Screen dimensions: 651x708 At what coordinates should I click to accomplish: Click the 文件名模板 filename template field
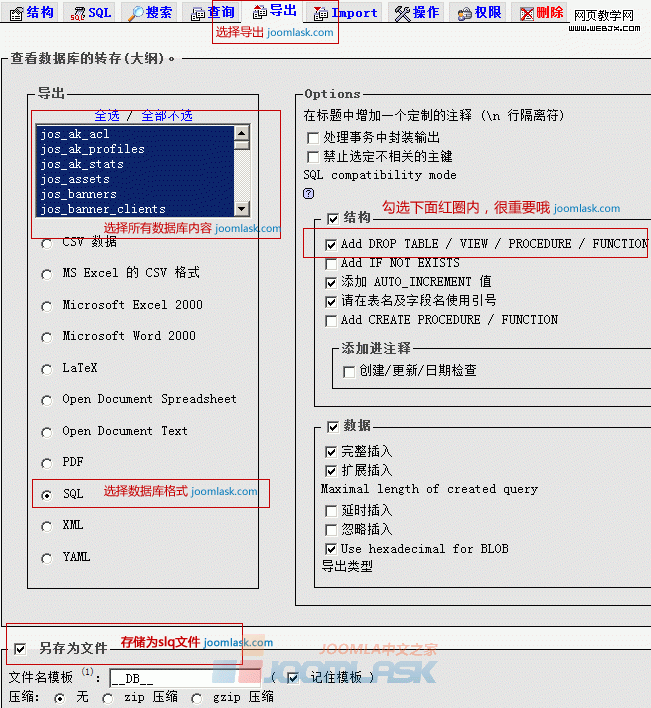point(185,678)
